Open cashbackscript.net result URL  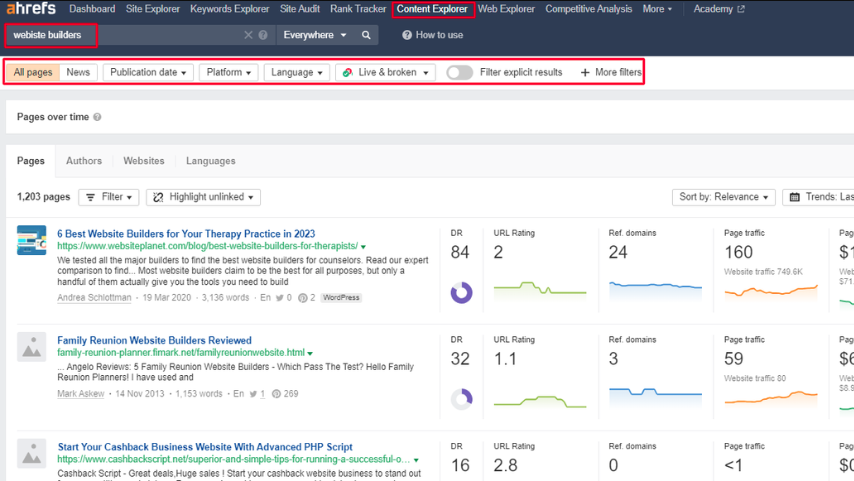[x=234, y=459]
